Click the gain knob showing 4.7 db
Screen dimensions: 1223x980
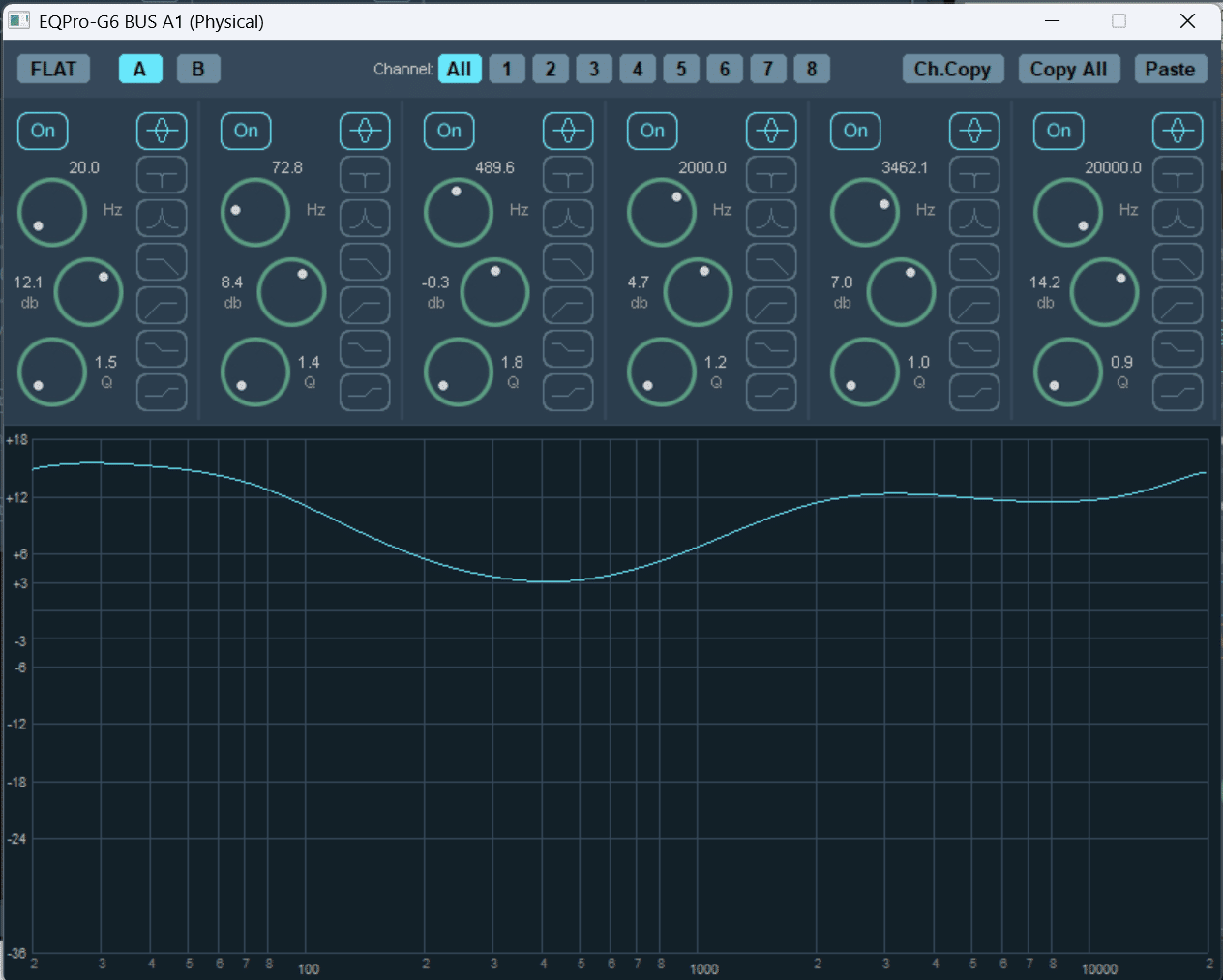[x=699, y=292]
